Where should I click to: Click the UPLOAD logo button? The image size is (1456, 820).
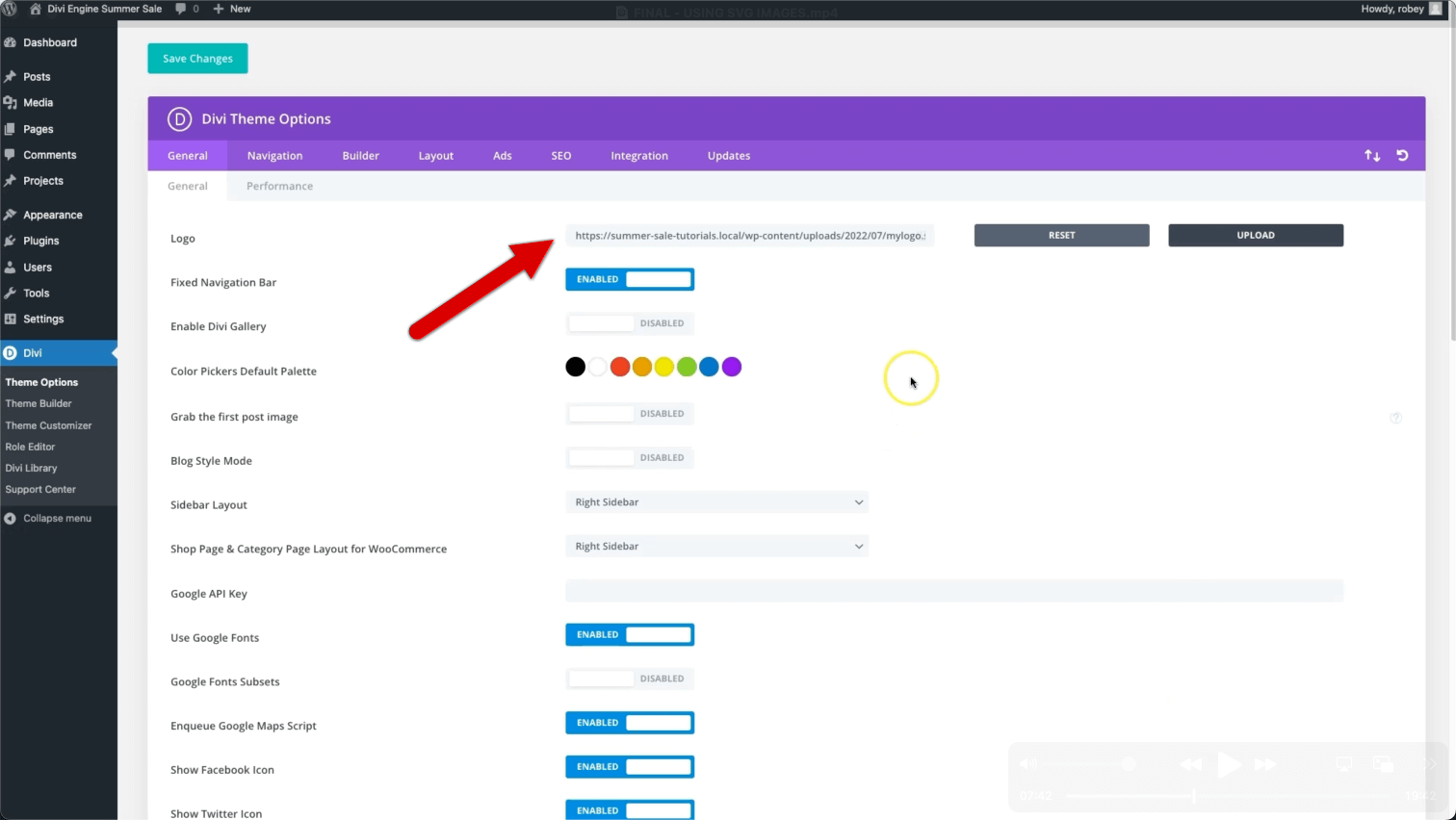[x=1256, y=235]
